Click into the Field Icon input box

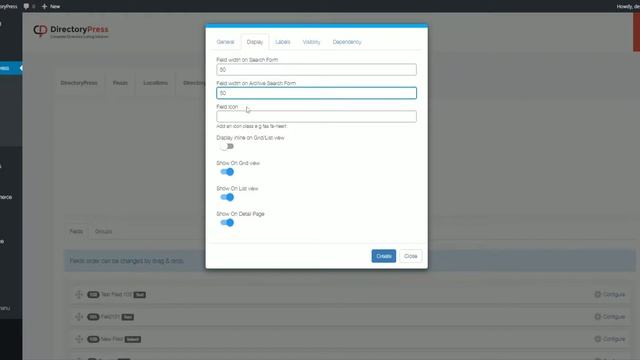coord(316,116)
